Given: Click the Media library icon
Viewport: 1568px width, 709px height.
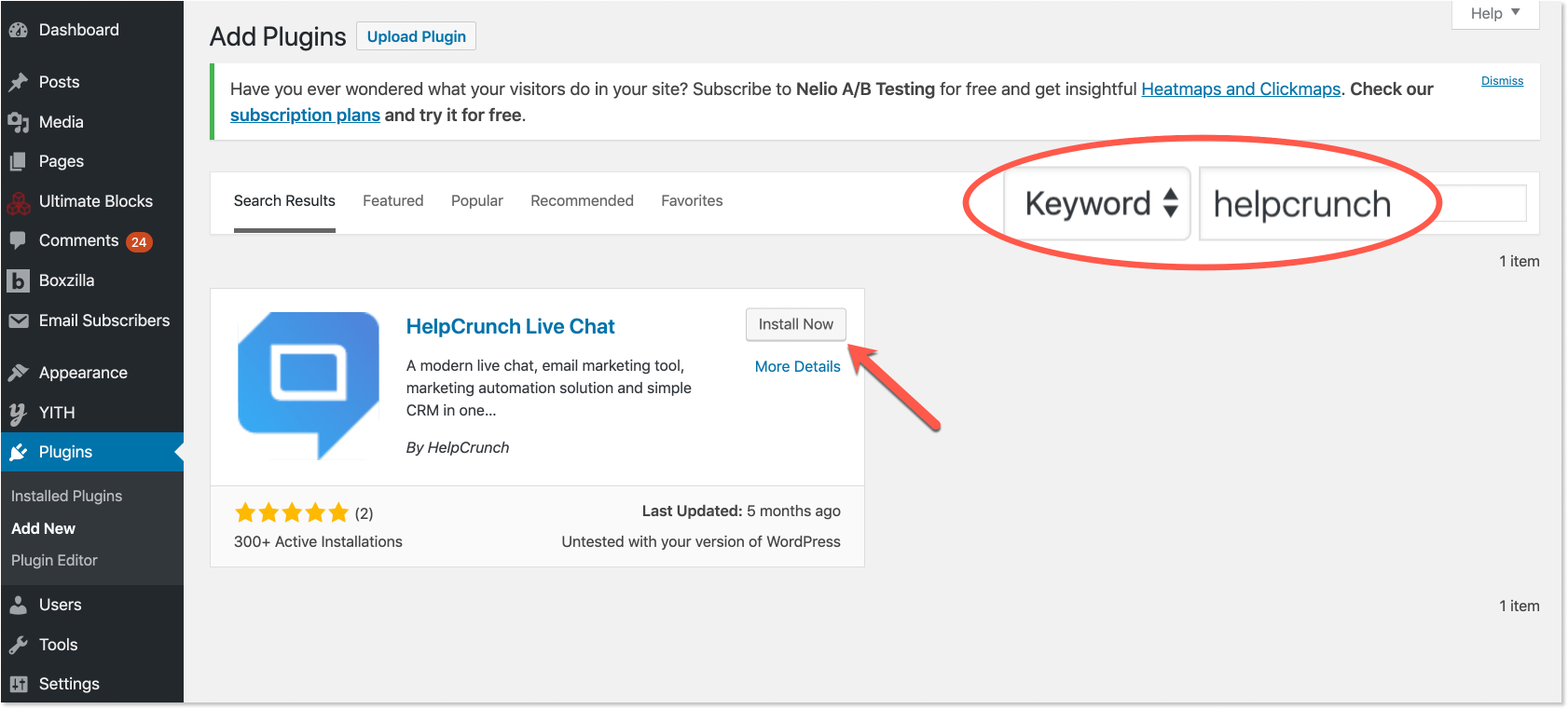Looking at the screenshot, I should pos(19,122).
